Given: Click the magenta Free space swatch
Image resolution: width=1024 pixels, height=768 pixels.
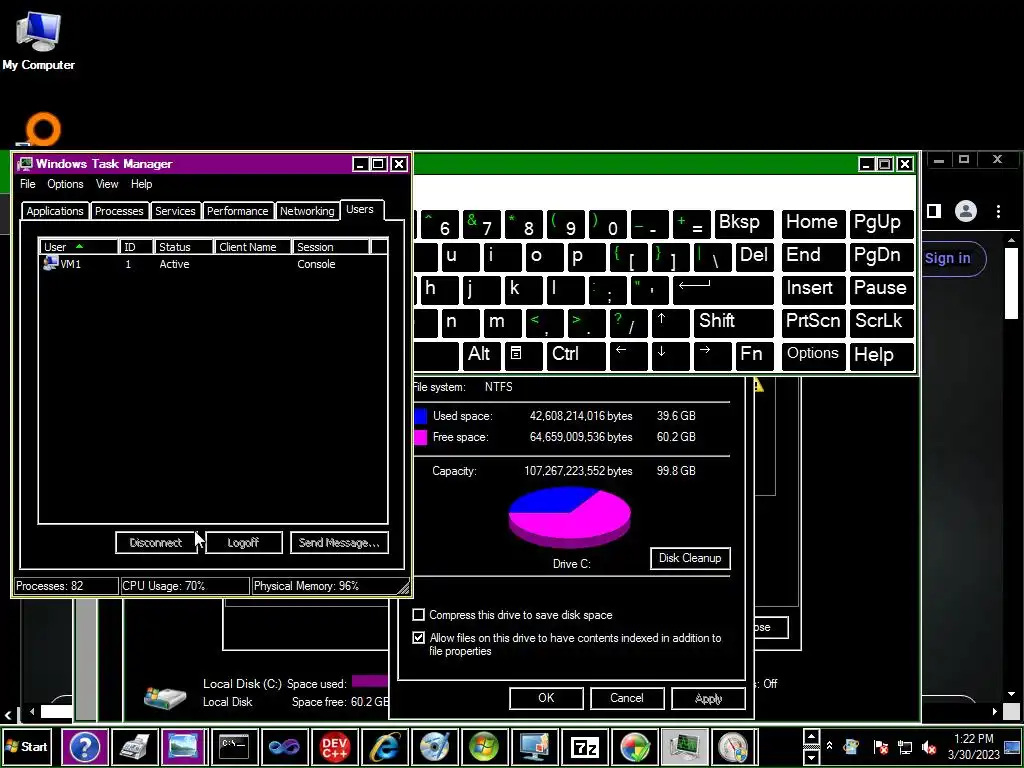Looking at the screenshot, I should click(421, 437).
